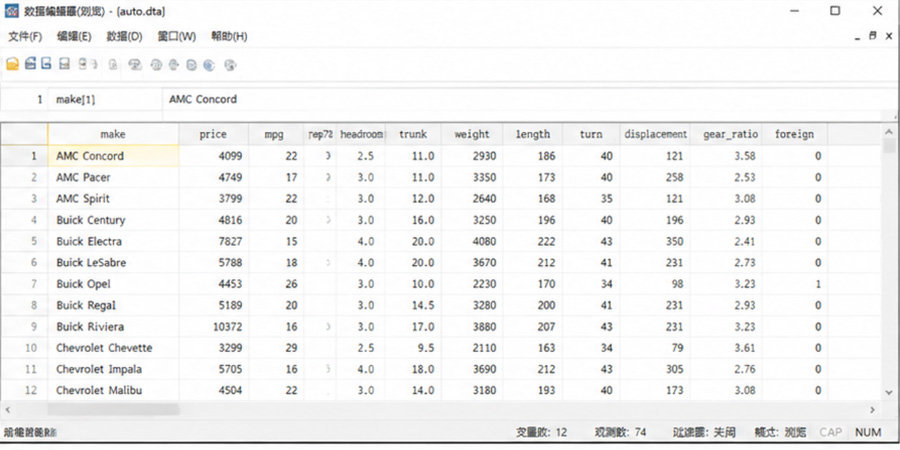Click the Buick Electra cell
Screen dimensions: 900x450
pyautogui.click(x=113, y=241)
